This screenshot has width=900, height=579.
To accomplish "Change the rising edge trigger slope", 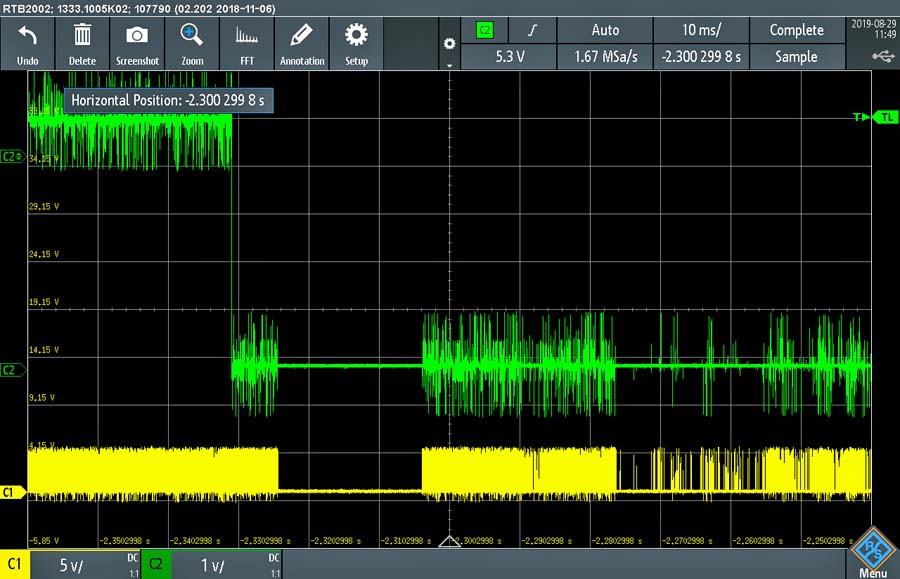I will 533,30.
